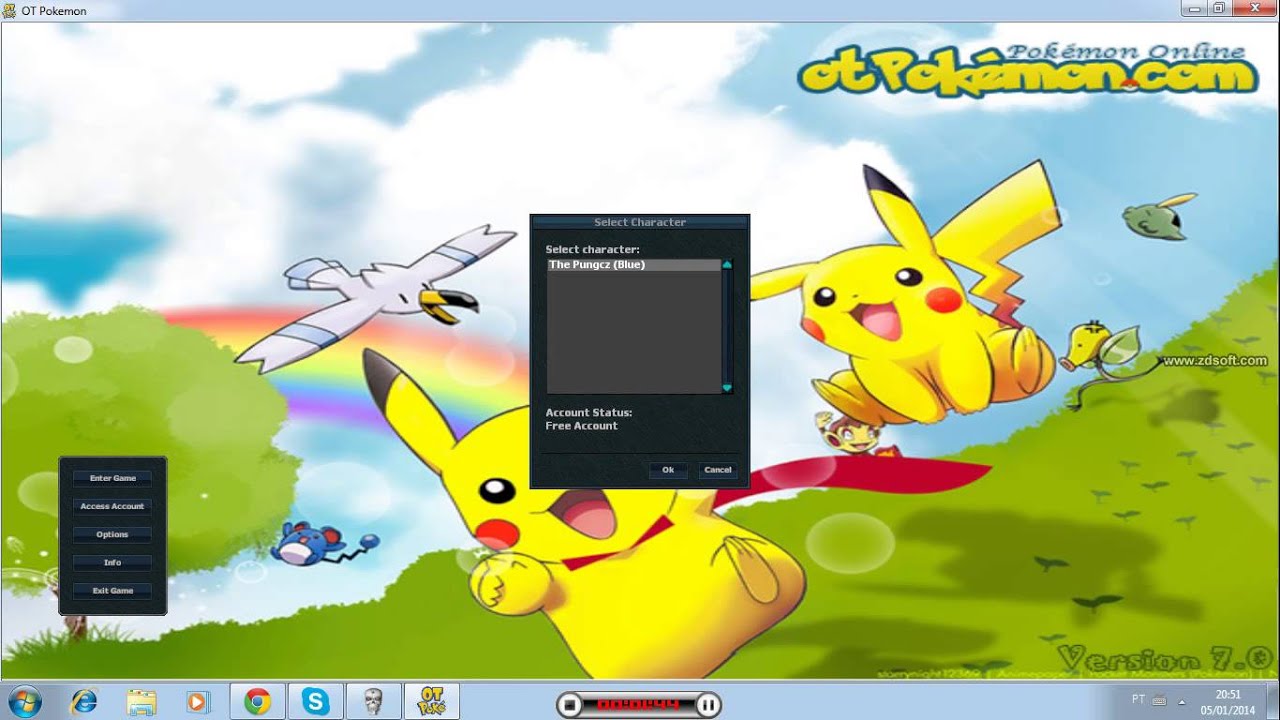Viewport: 1280px width, 720px height.
Task: Cancel the Select Character dialog
Action: [718, 470]
